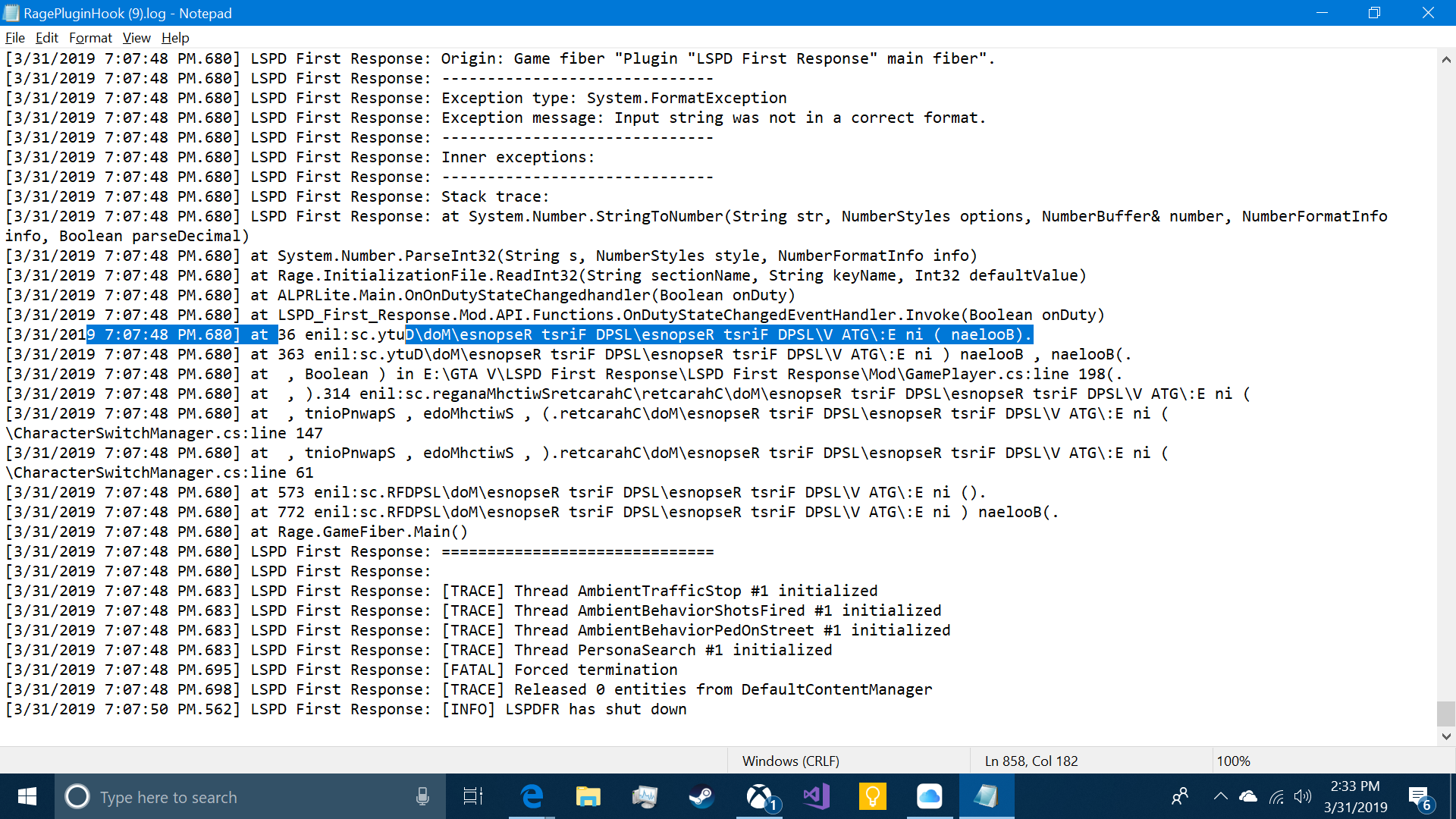The width and height of the screenshot is (1456, 819).
Task: Expand hidden system tray icons
Action: click(x=1220, y=796)
